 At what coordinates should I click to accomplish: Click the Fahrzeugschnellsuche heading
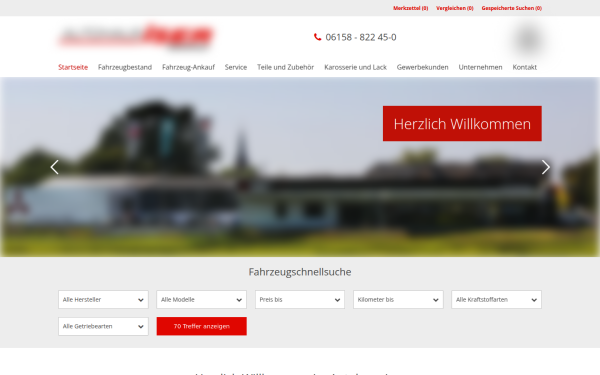(300, 272)
